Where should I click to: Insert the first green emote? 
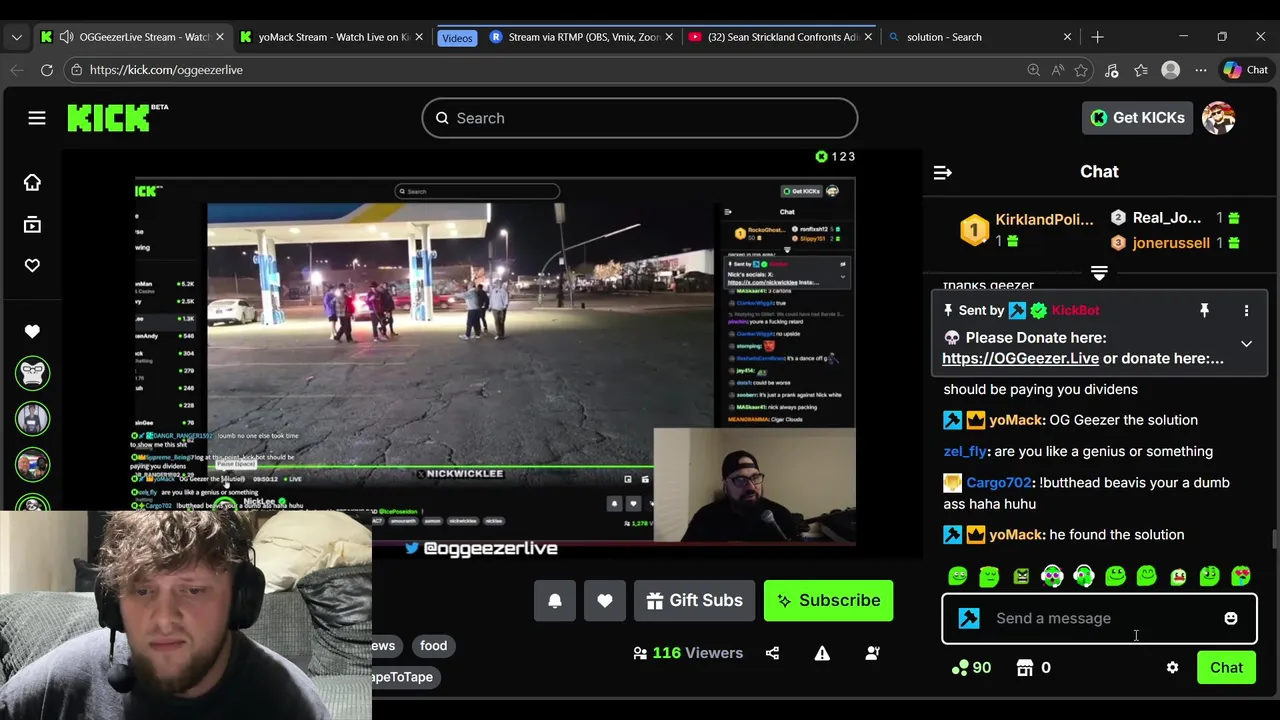tap(958, 576)
